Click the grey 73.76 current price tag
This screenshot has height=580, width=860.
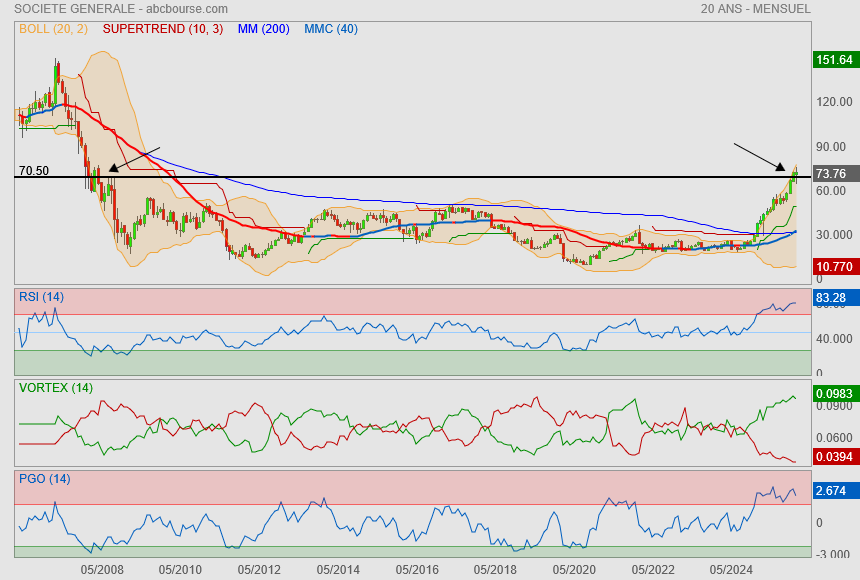tap(833, 174)
